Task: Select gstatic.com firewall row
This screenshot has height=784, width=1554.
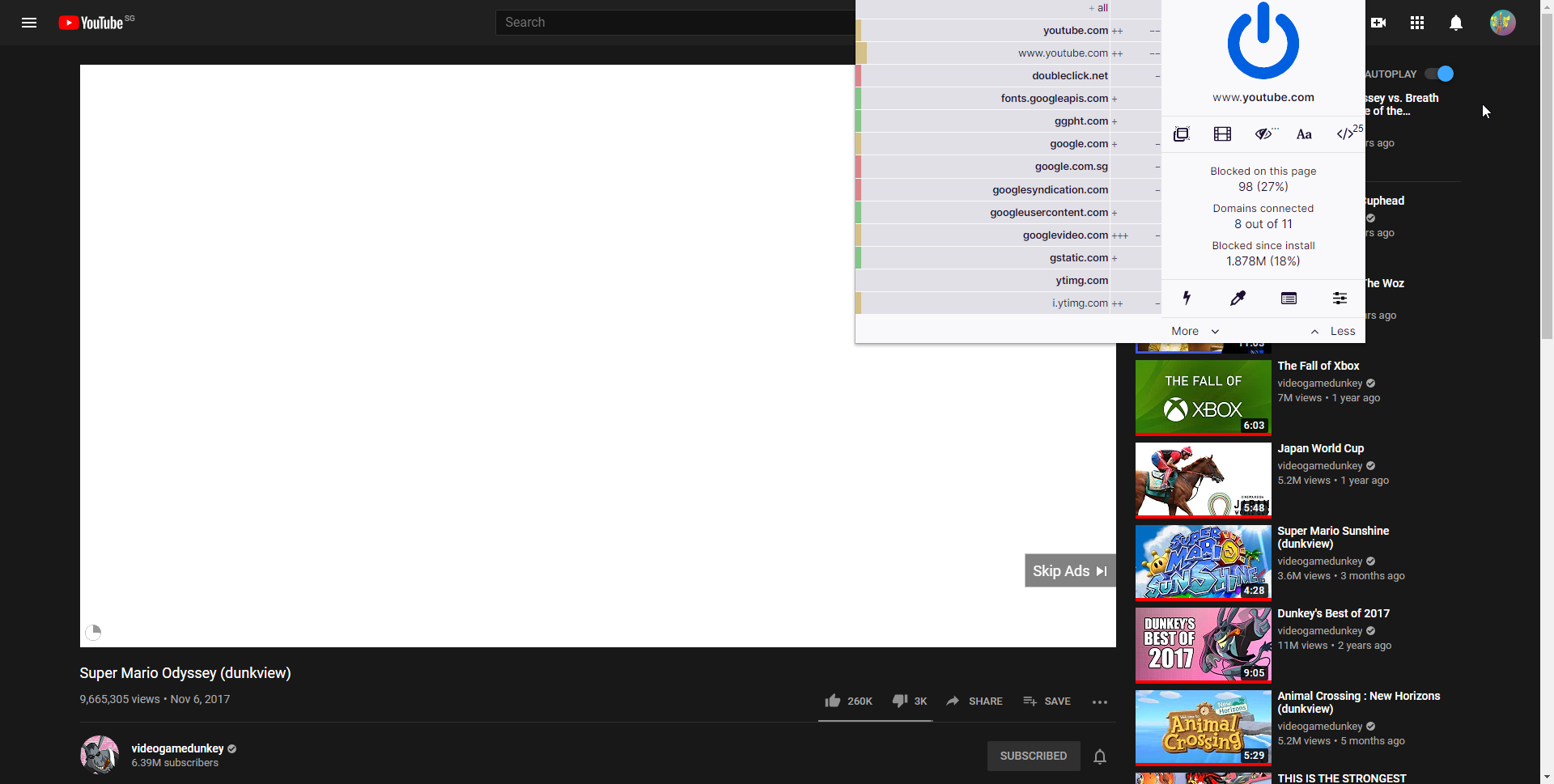Action: [1008, 257]
